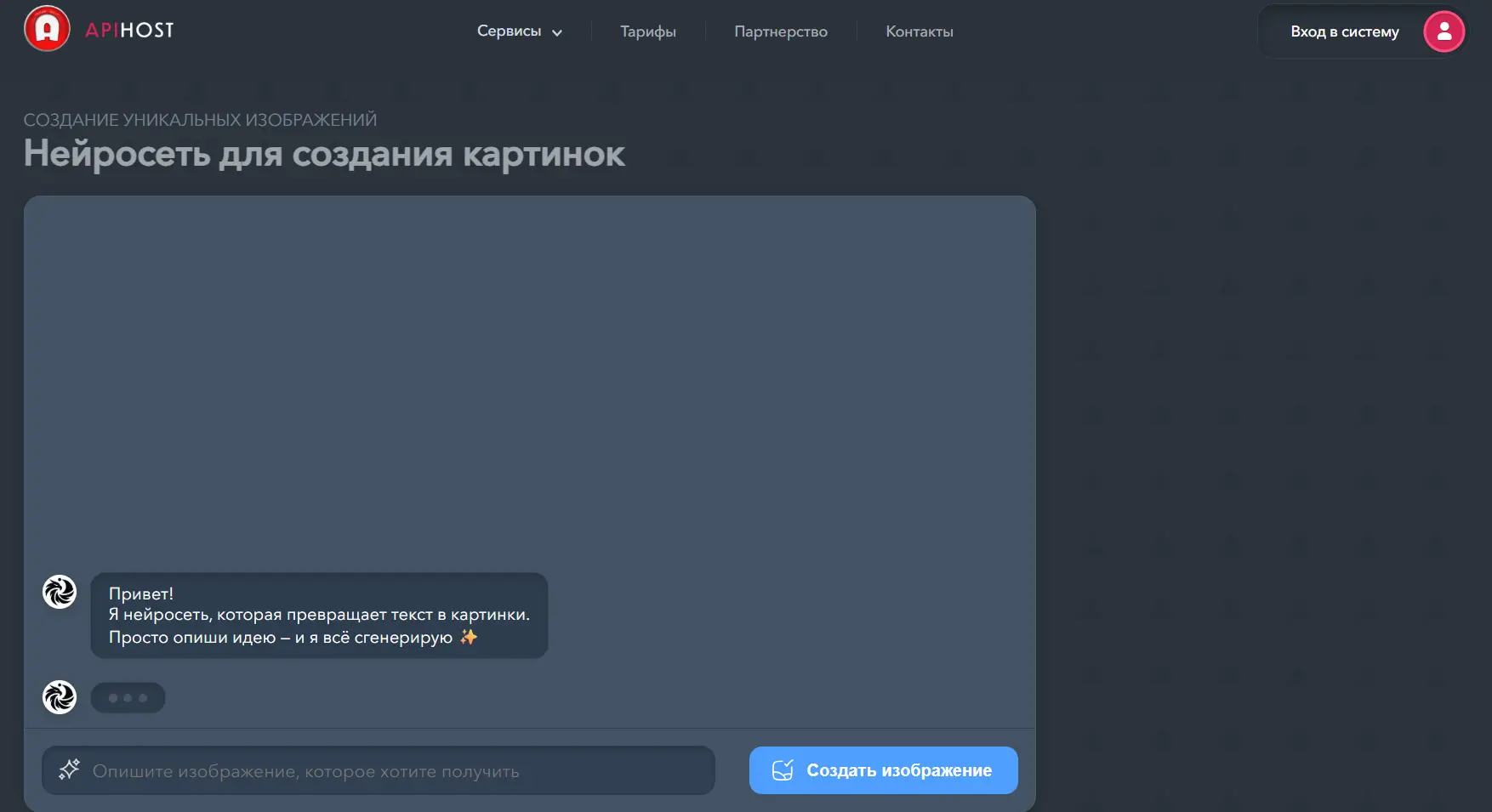
Task: Click the APIHOST brand name text
Action: 130,31
